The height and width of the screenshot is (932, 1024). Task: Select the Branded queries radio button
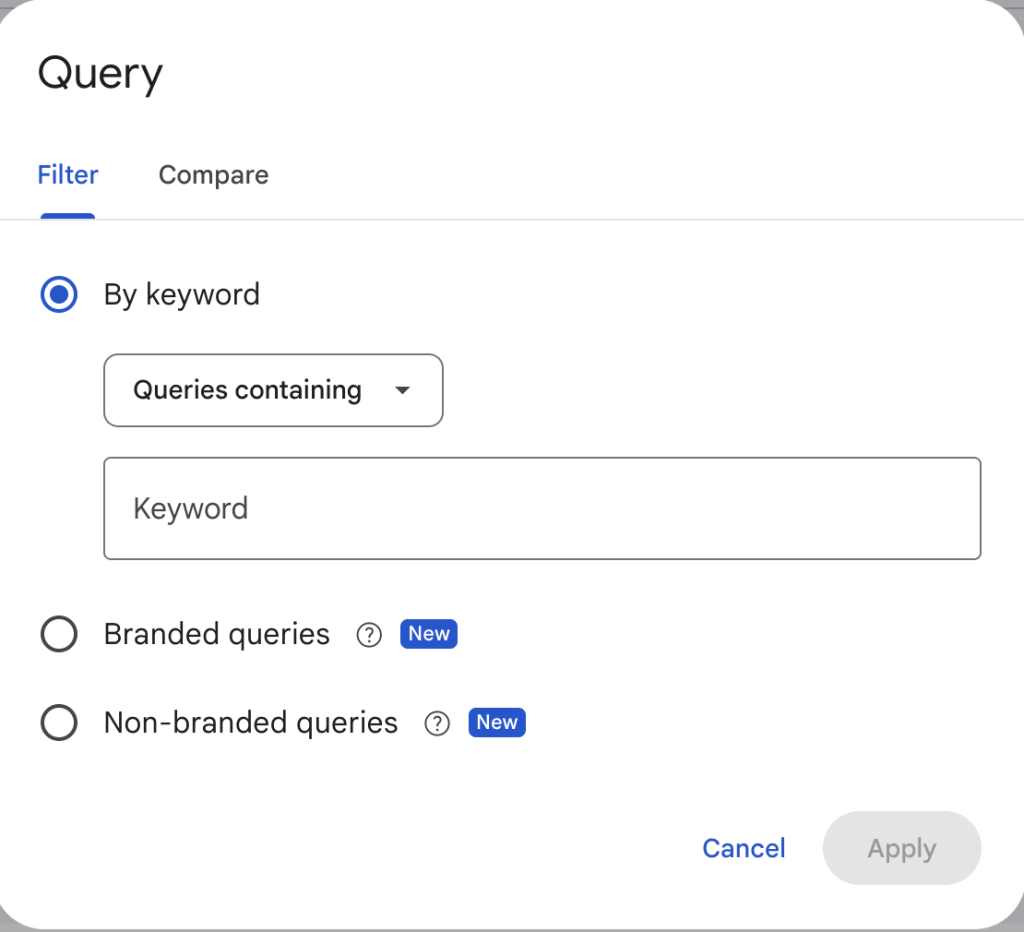[x=59, y=635]
